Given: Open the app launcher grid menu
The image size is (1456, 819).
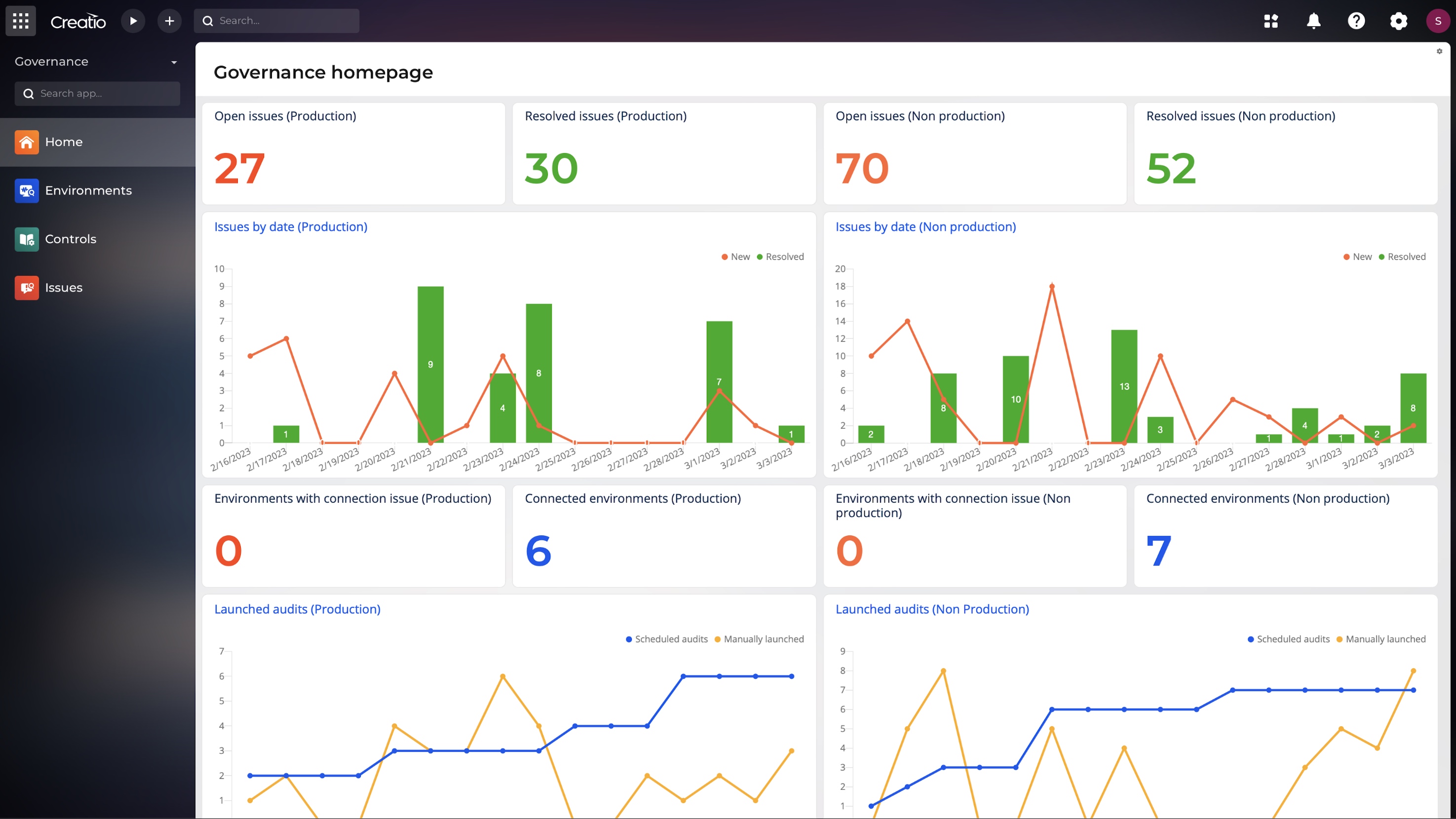Looking at the screenshot, I should point(20,21).
